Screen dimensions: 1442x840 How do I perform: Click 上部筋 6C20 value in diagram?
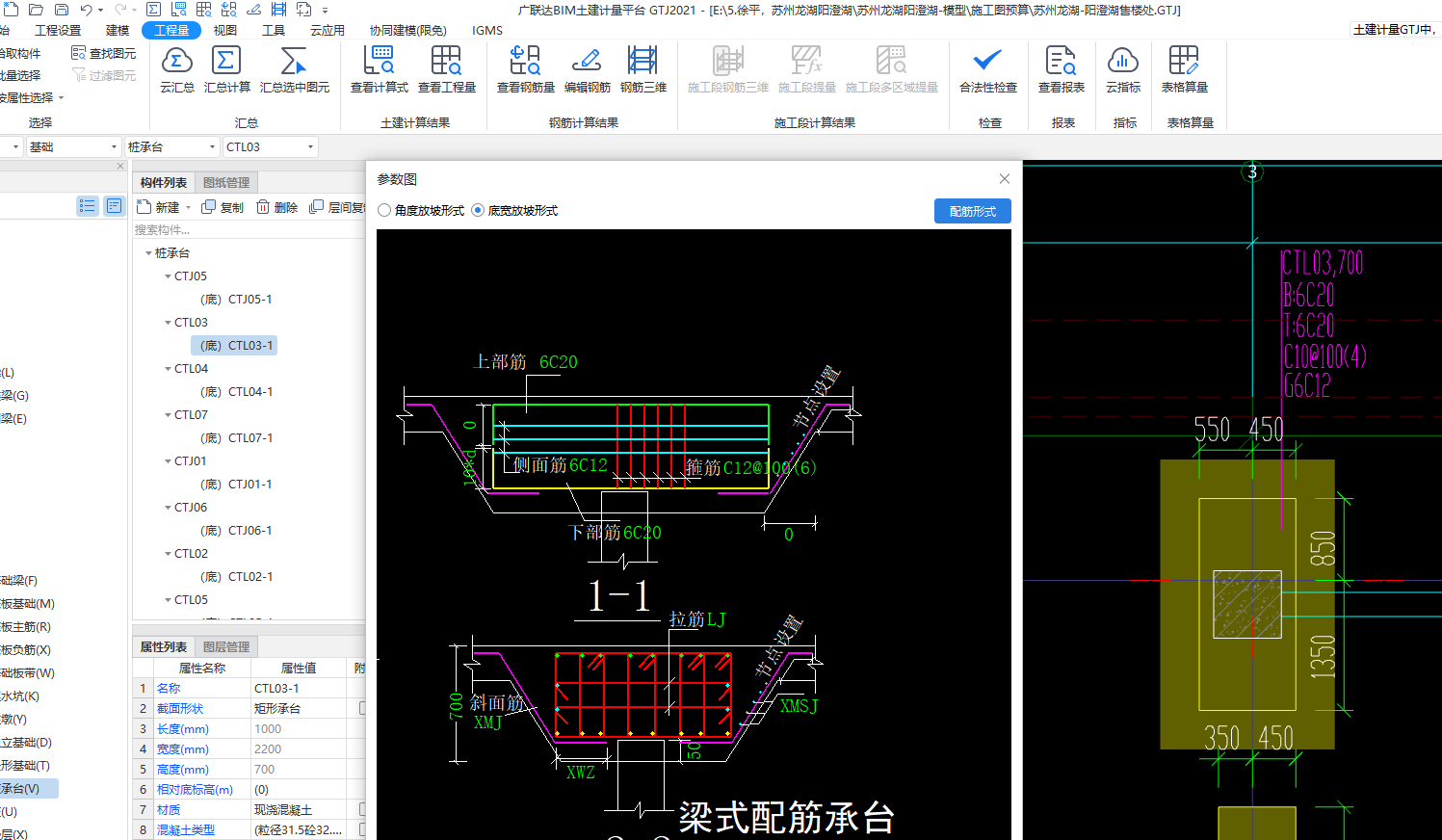559,362
